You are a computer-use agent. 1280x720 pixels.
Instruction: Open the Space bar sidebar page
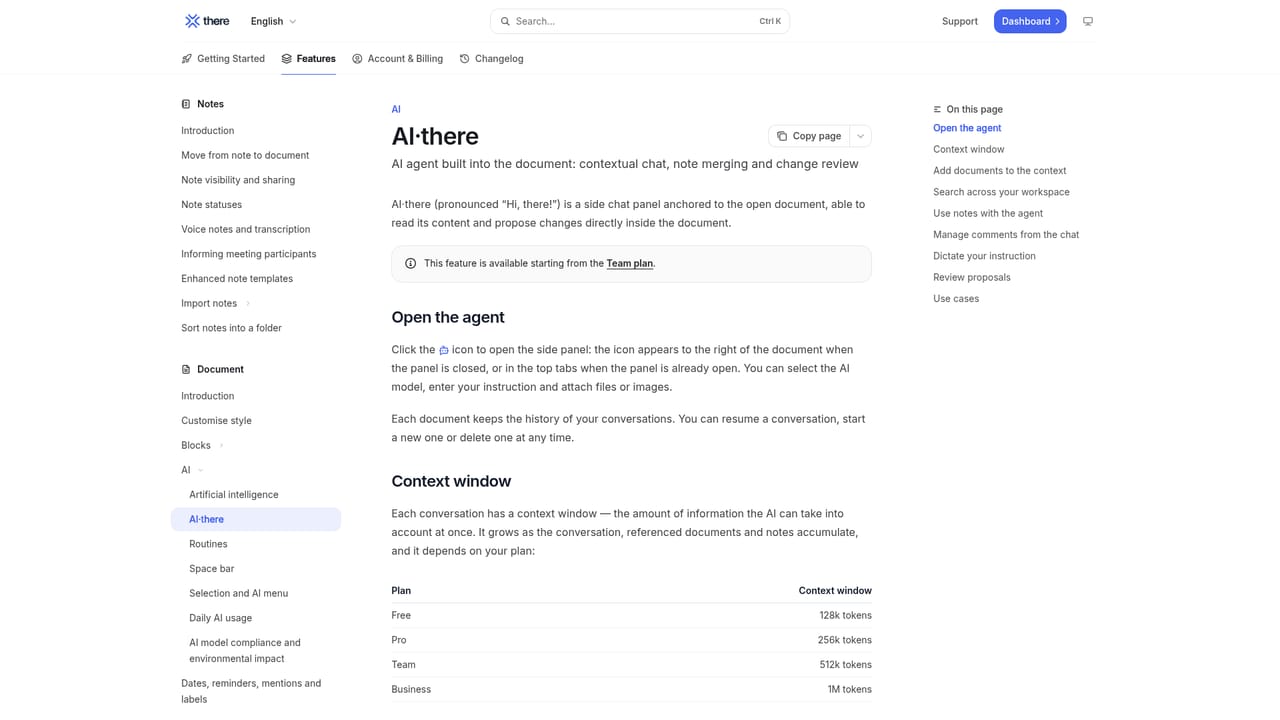(x=211, y=569)
